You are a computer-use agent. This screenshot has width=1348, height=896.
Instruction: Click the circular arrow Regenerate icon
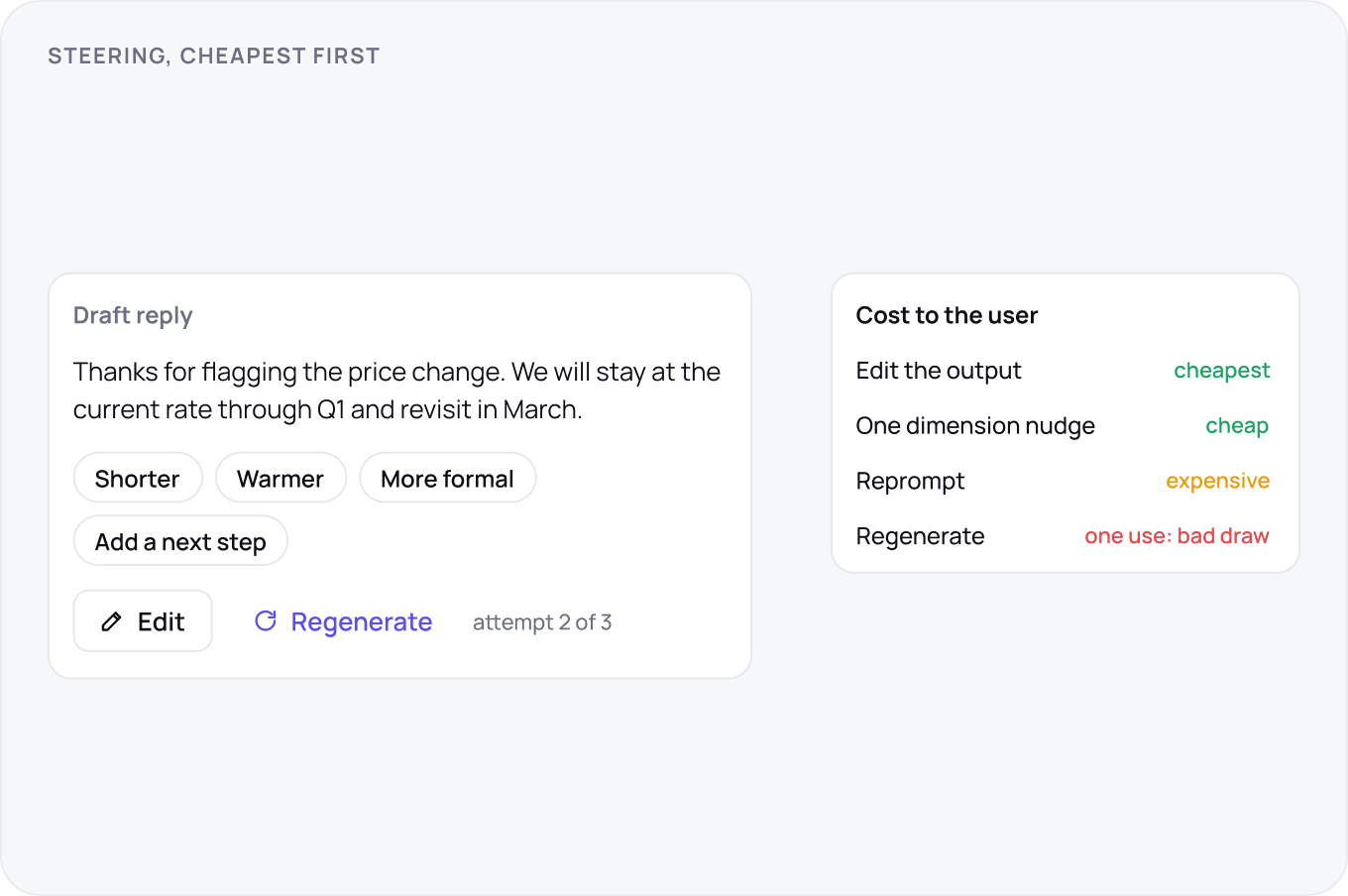click(266, 620)
